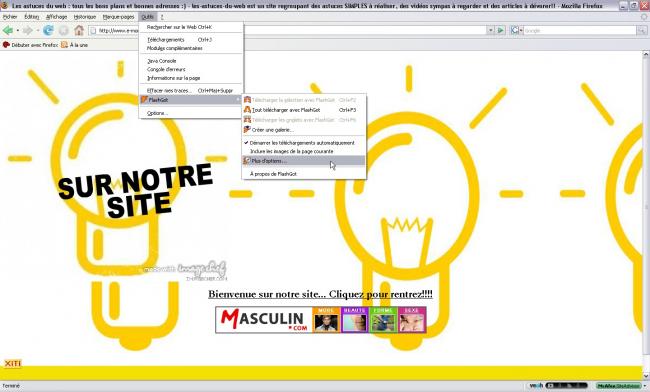Click the Home icon in the toolbar

(79, 30)
